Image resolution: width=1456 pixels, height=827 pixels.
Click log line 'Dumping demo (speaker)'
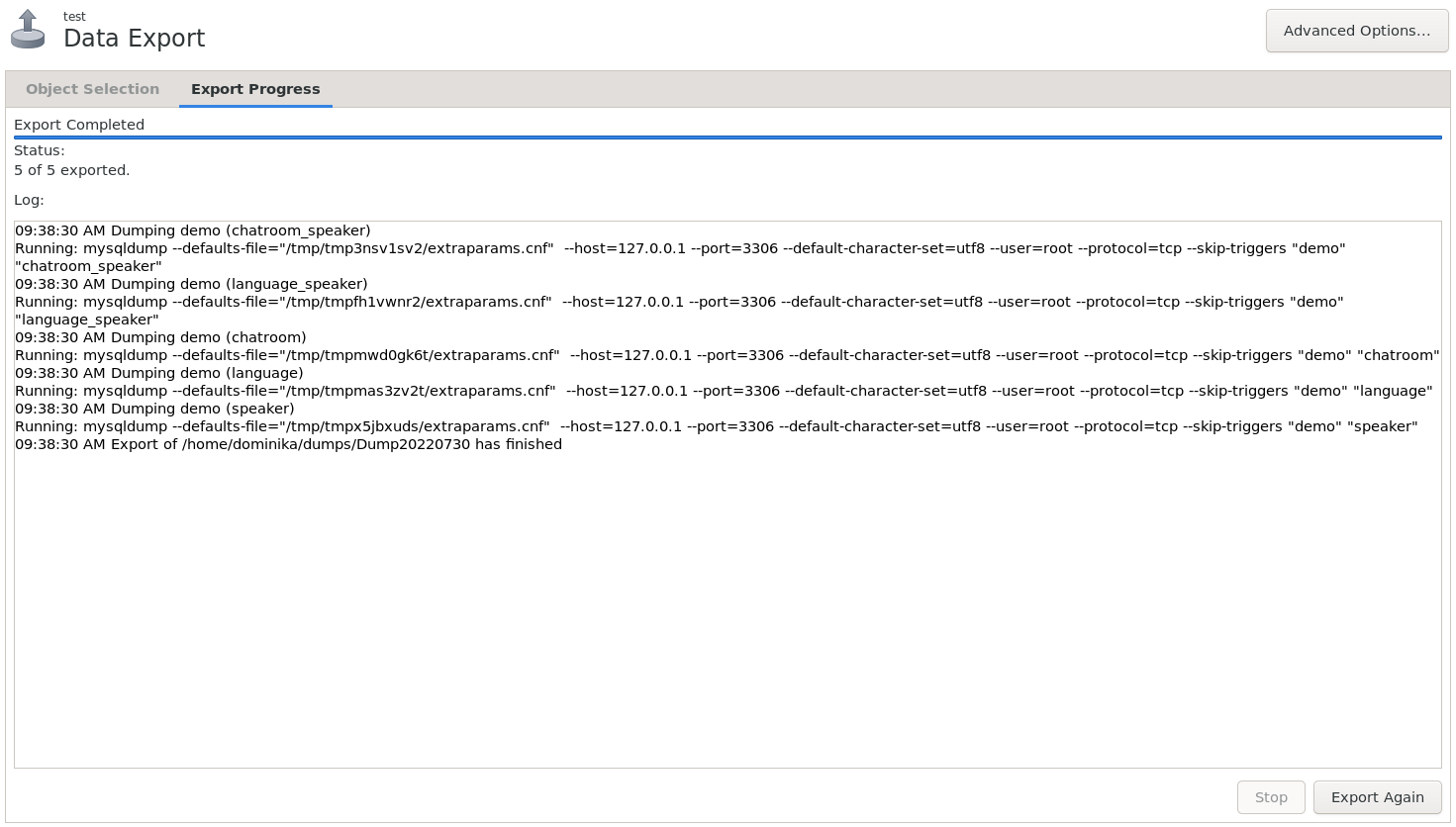click(x=154, y=409)
